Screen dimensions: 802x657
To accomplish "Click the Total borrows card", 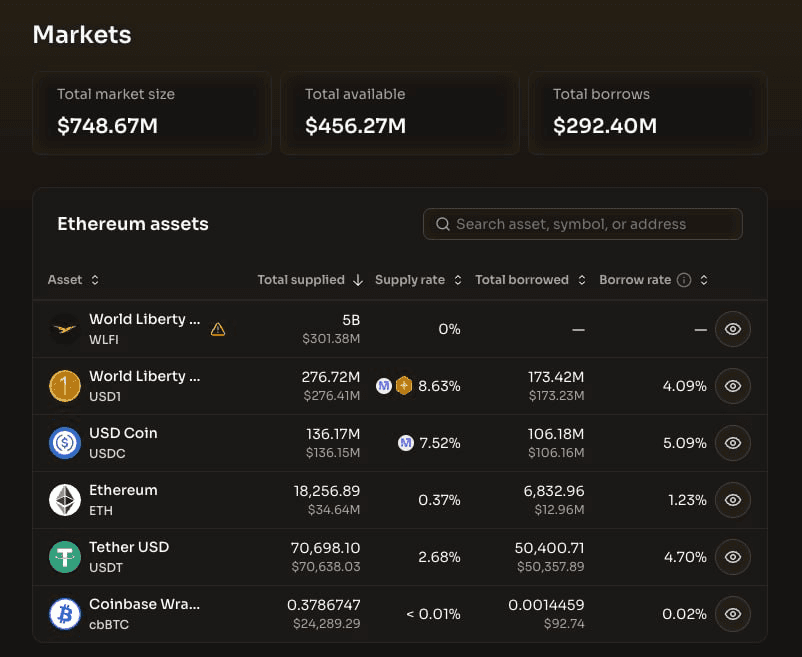I will (648, 113).
